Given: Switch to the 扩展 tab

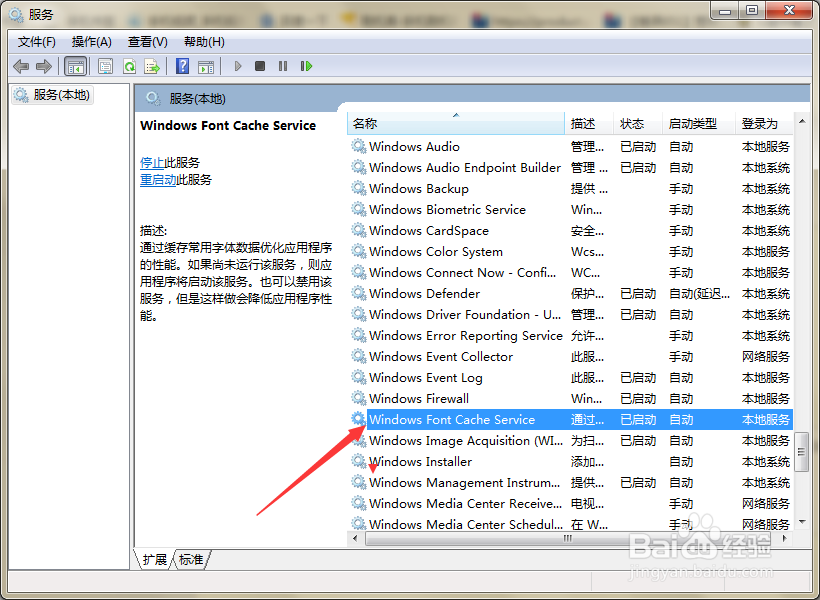Looking at the screenshot, I should (154, 559).
